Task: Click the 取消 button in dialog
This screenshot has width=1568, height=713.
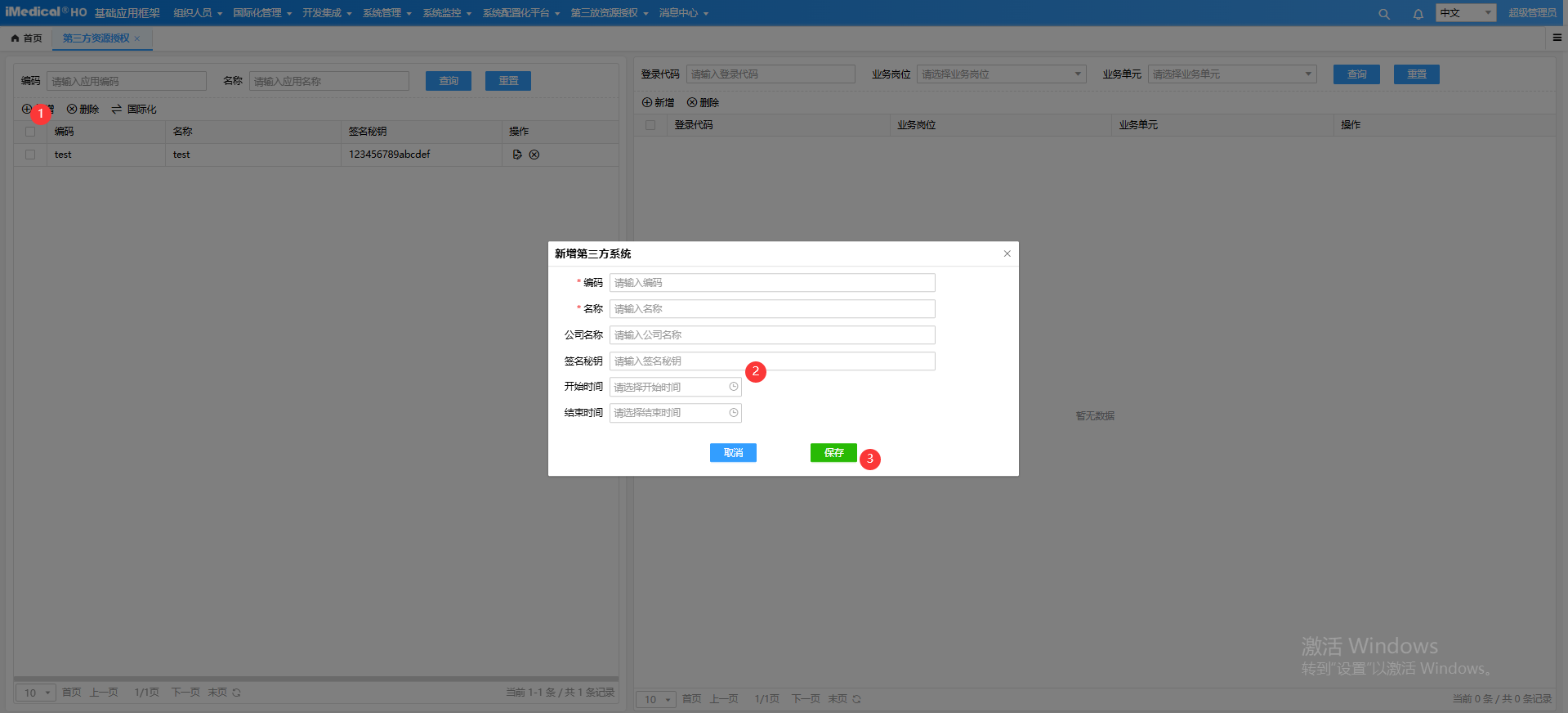Action: click(733, 453)
